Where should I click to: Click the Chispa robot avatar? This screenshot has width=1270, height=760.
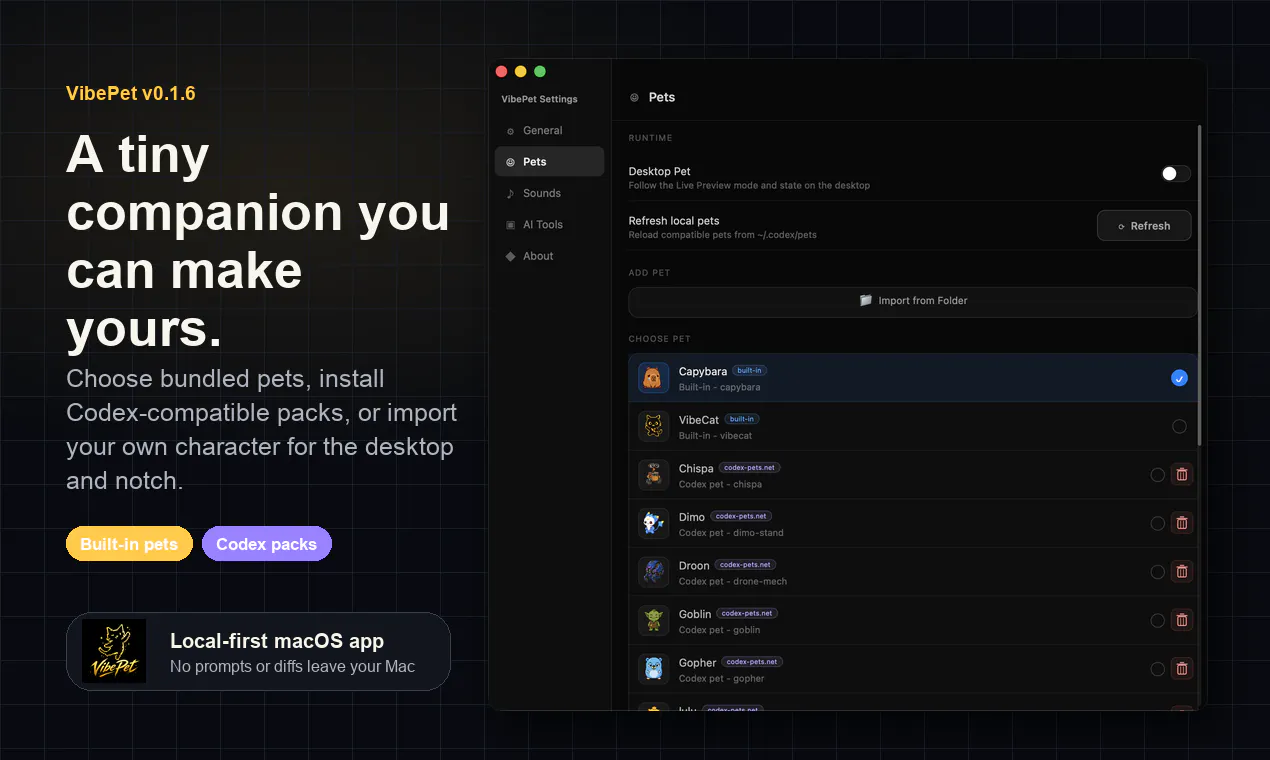click(654, 475)
